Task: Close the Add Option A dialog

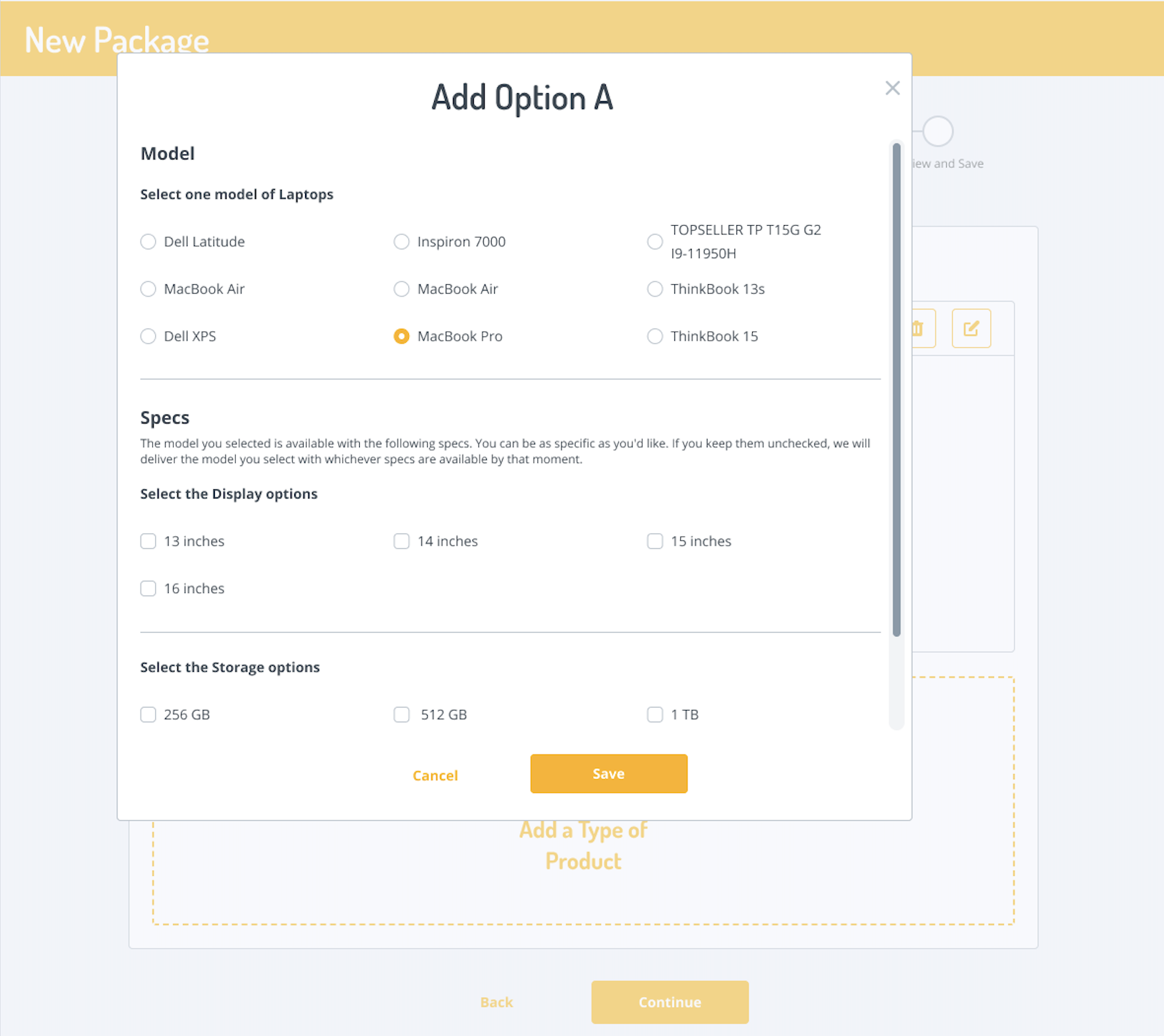Action: [x=892, y=88]
